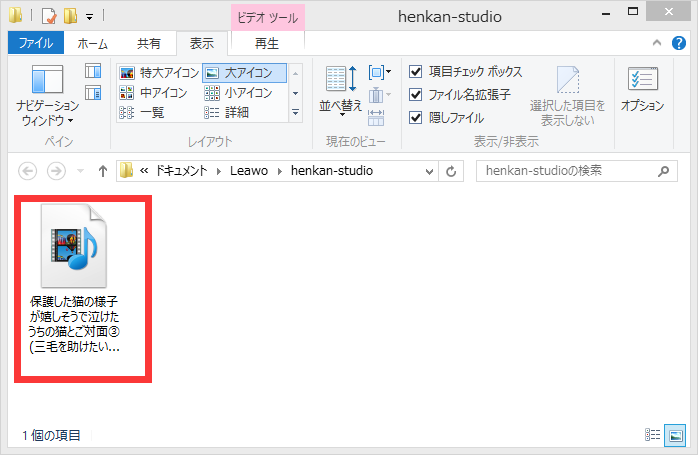Click 選択した項目を表示しない button
Image resolution: width=698 pixels, height=455 pixels.
[x=568, y=96]
